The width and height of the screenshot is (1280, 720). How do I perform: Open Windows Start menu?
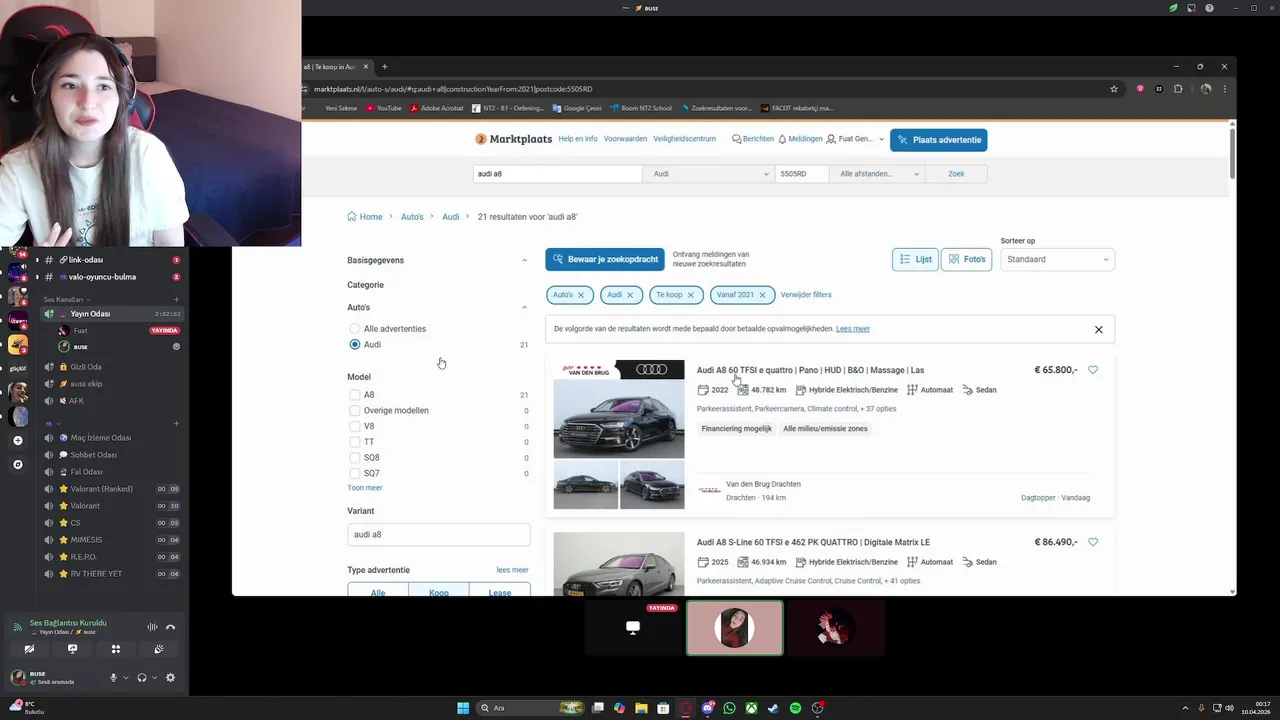pyautogui.click(x=463, y=708)
